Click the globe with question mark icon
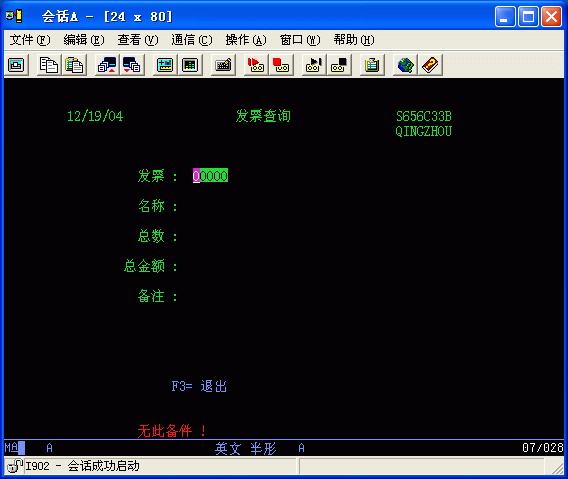This screenshot has width=568, height=479. 405,65
